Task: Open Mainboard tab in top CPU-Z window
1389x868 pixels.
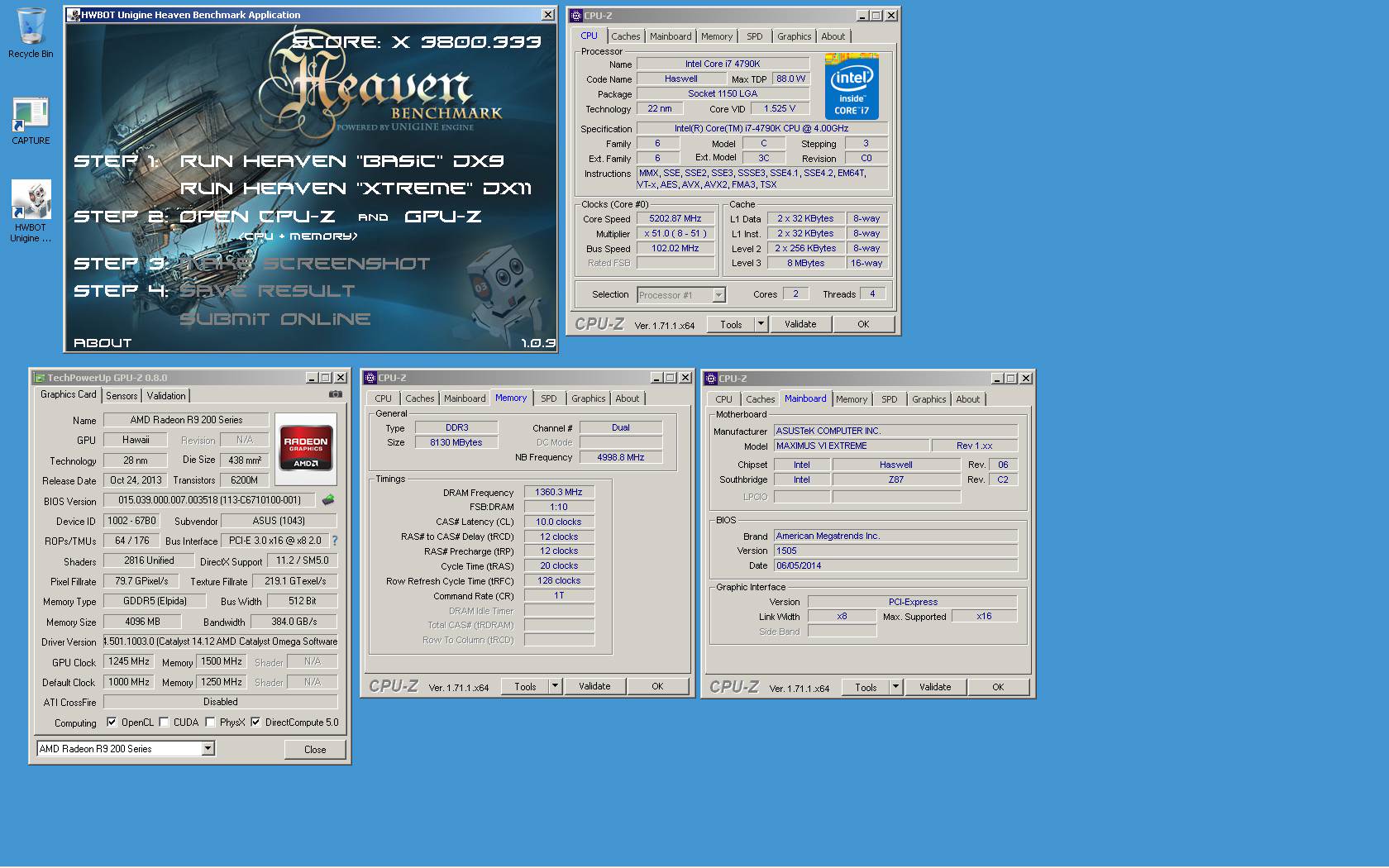Action: click(671, 36)
